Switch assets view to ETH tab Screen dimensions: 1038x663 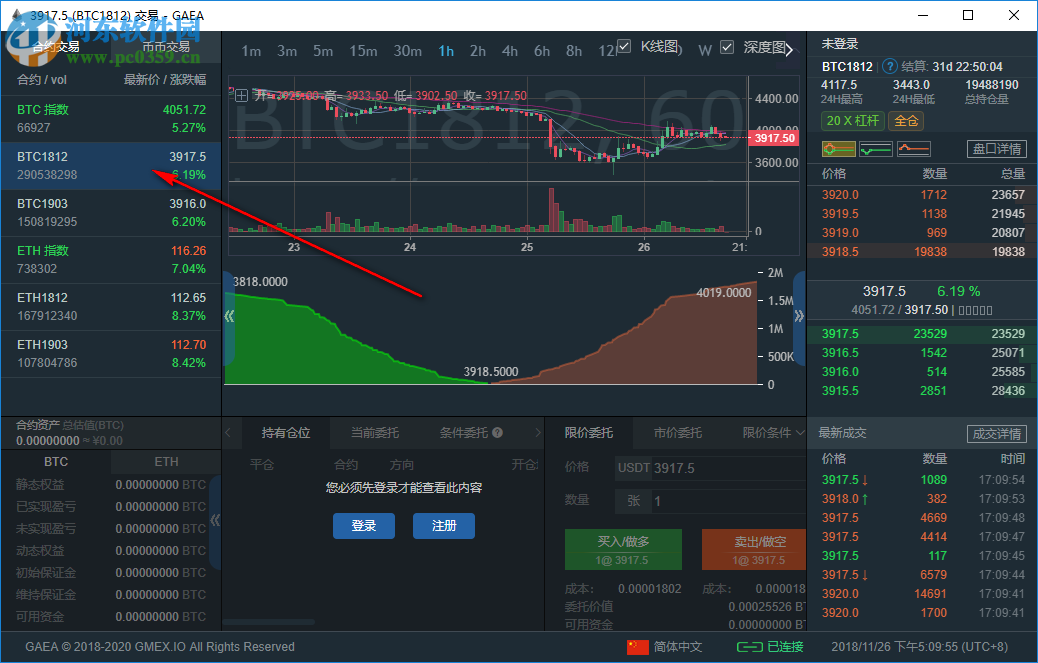[x=166, y=462]
